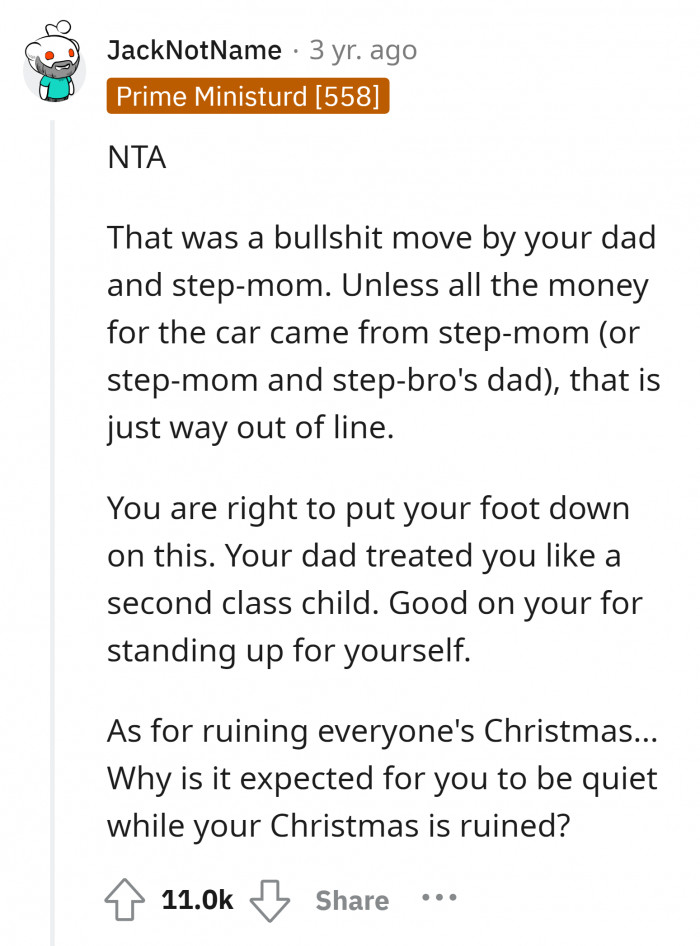The width and height of the screenshot is (700, 946).
Task: Click the 11.0k vote score
Action: (197, 900)
